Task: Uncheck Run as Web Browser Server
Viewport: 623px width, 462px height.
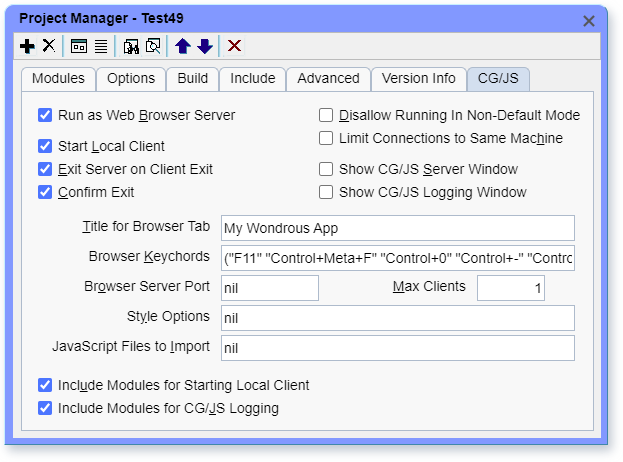Action: 45,115
